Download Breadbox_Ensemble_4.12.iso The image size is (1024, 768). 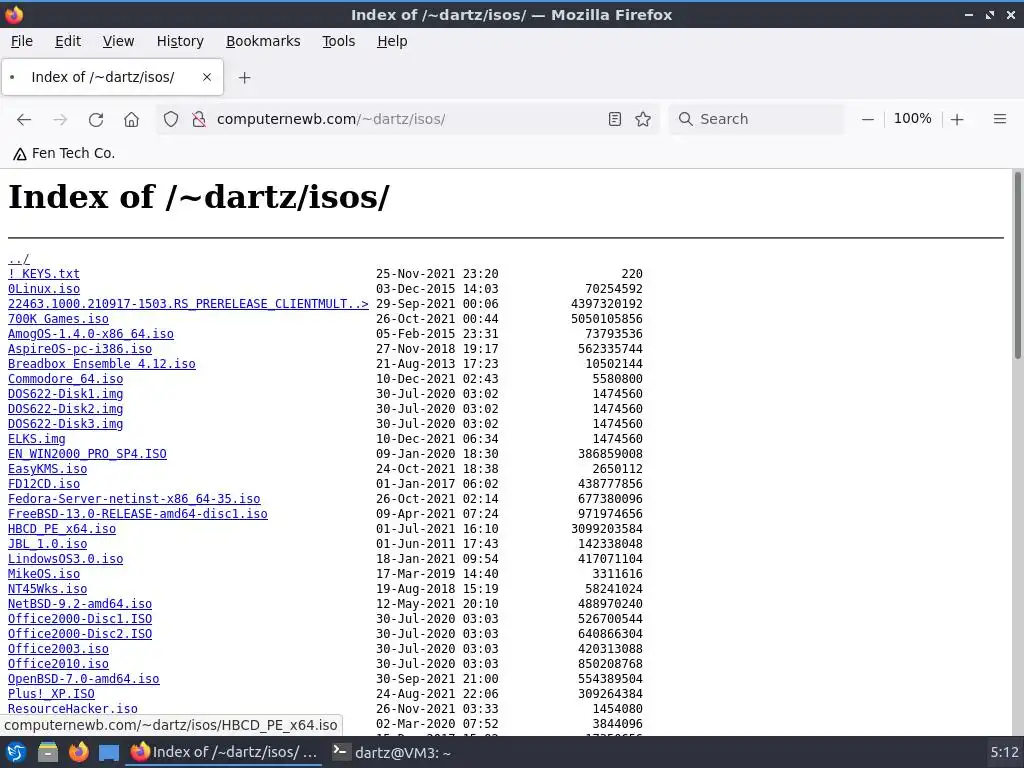[x=102, y=364]
